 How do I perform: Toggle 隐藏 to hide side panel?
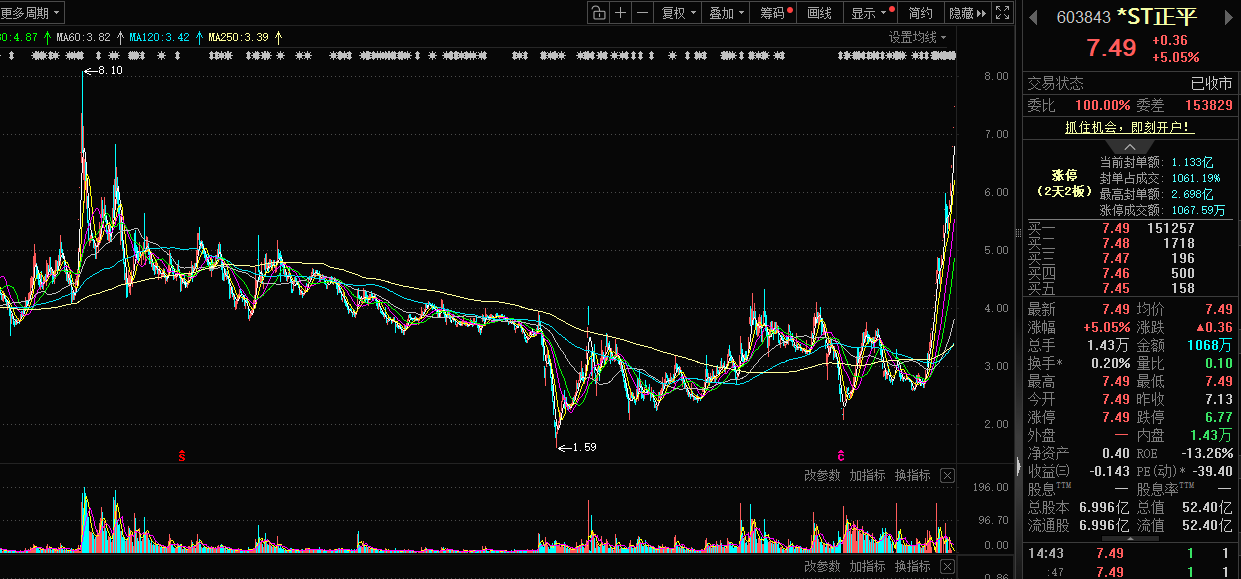click(967, 13)
